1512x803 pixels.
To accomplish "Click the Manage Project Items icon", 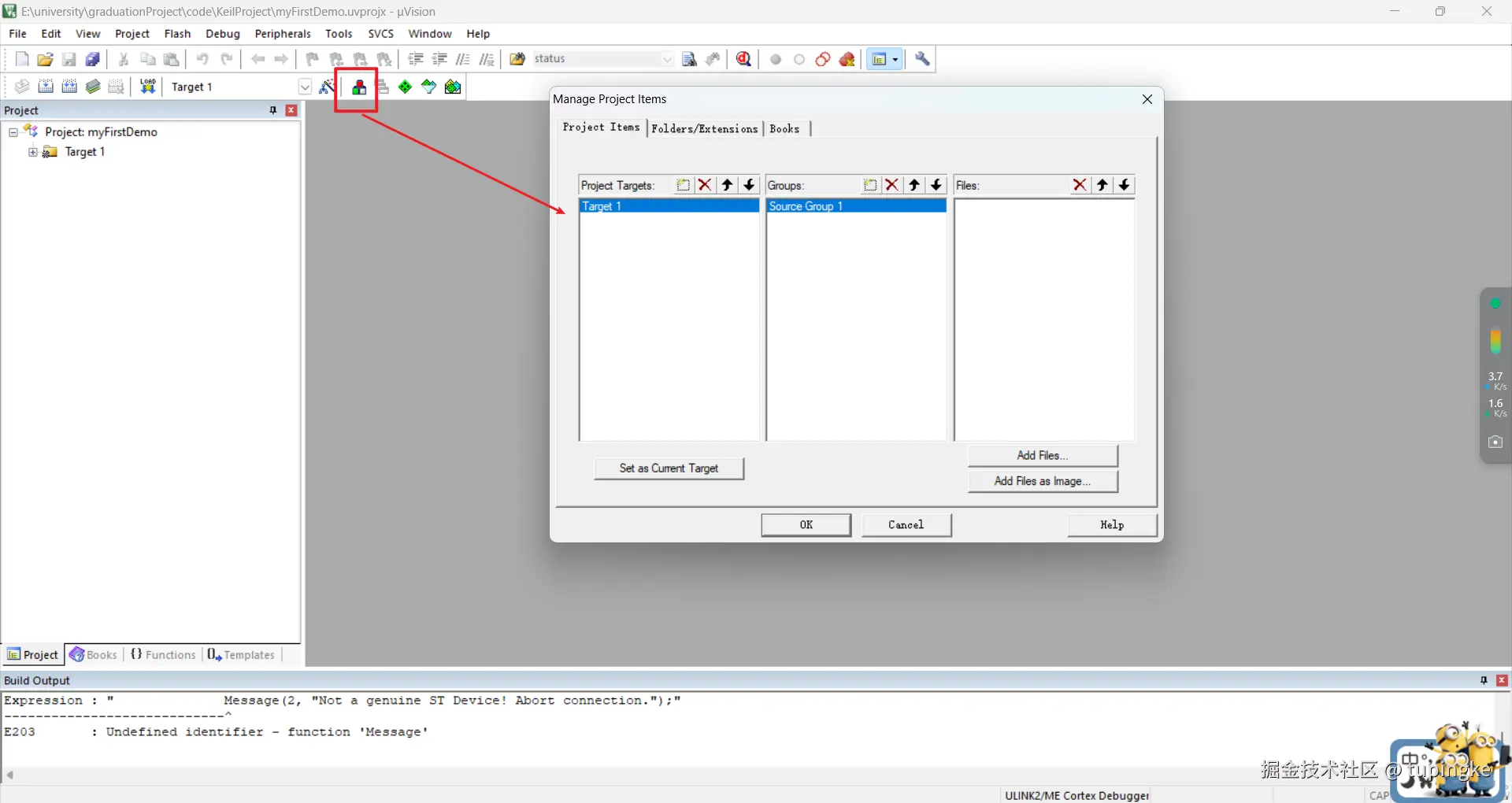I will pos(359,87).
